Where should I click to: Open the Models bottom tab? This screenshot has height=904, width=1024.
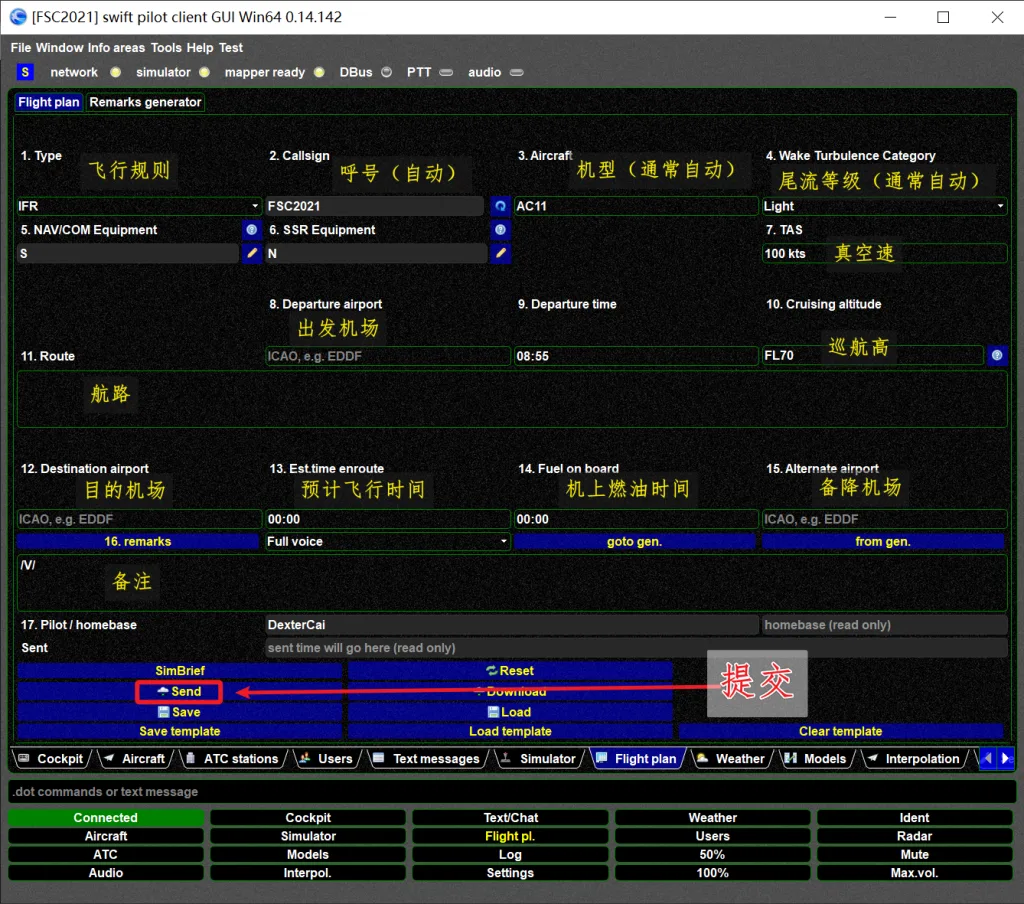[x=816, y=759]
